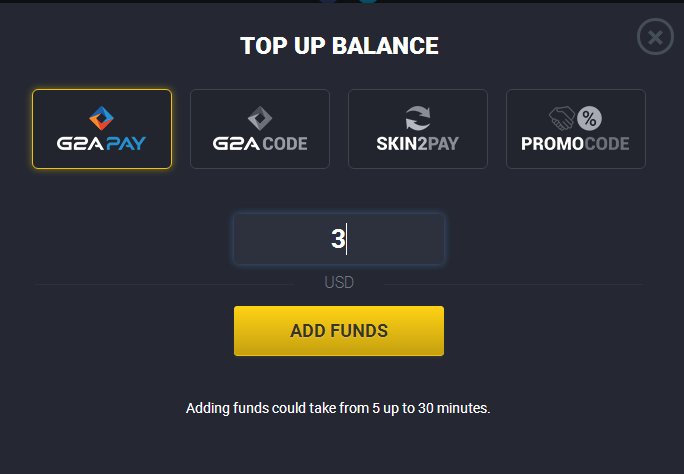684x474 pixels.
Task: Click the Skin2Pay swap arrows icon
Action: pos(418,117)
